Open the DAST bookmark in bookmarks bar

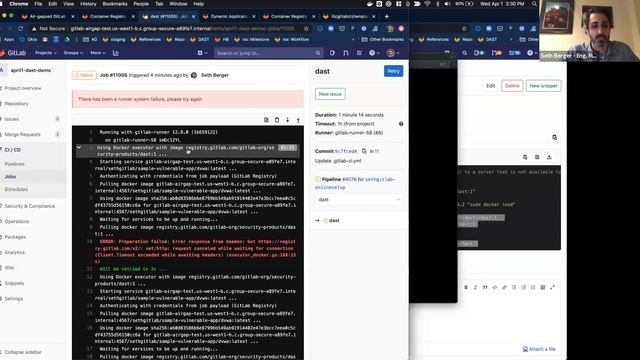pyautogui.click(x=200, y=40)
